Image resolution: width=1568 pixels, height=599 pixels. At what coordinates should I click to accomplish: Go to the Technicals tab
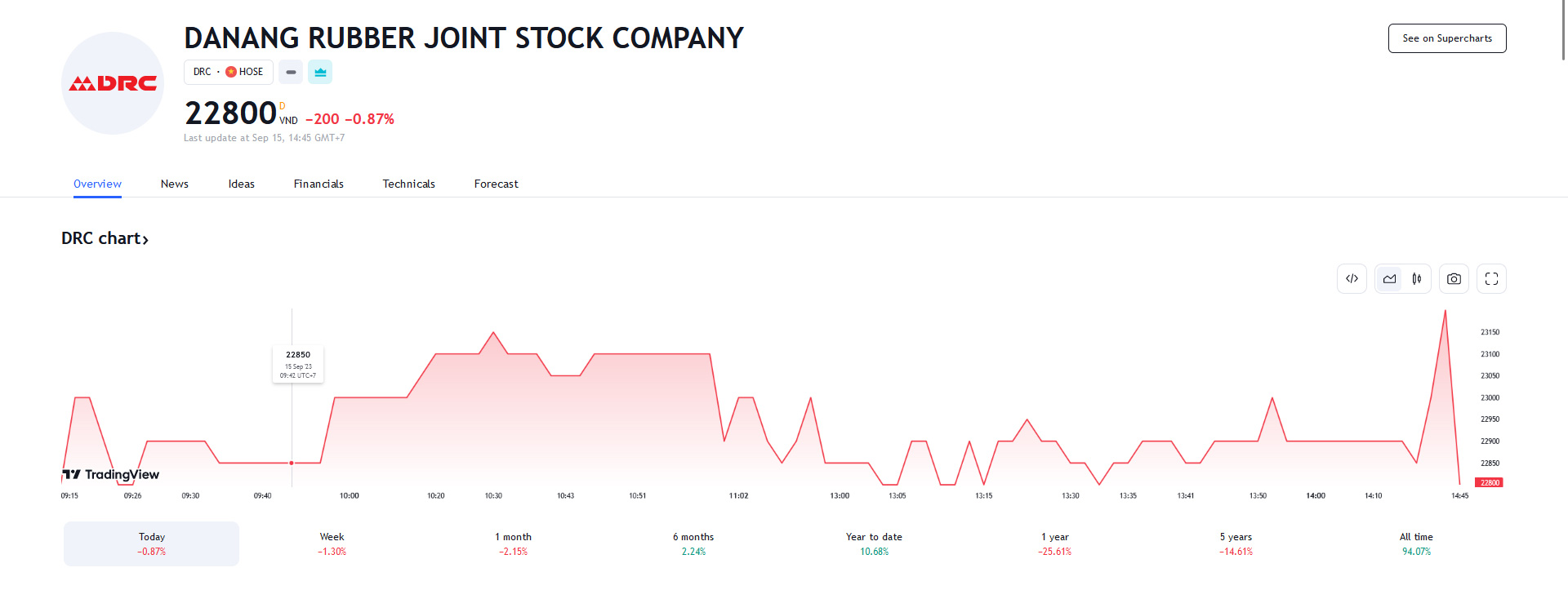click(x=408, y=184)
